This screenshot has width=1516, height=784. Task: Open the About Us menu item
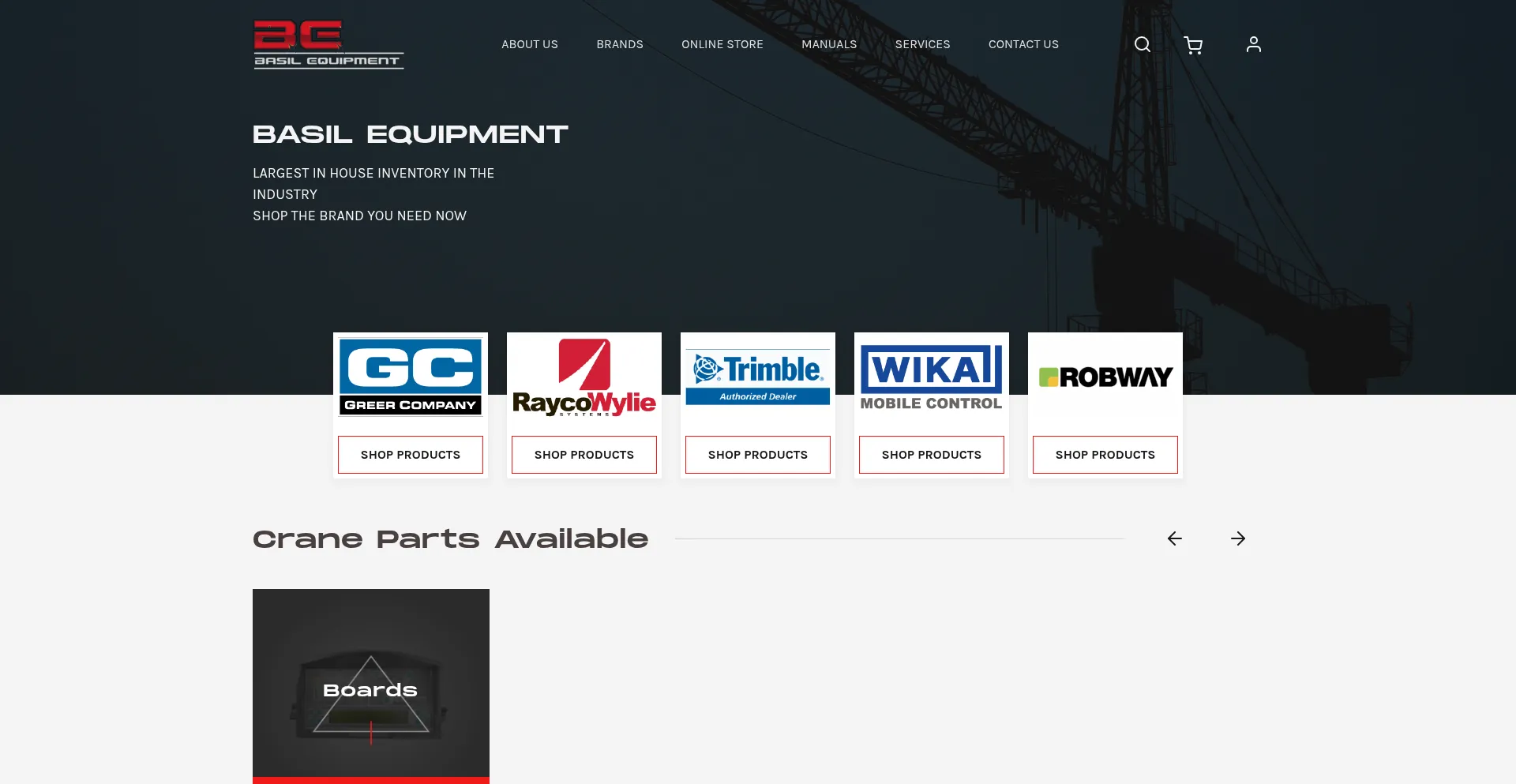[x=530, y=44]
